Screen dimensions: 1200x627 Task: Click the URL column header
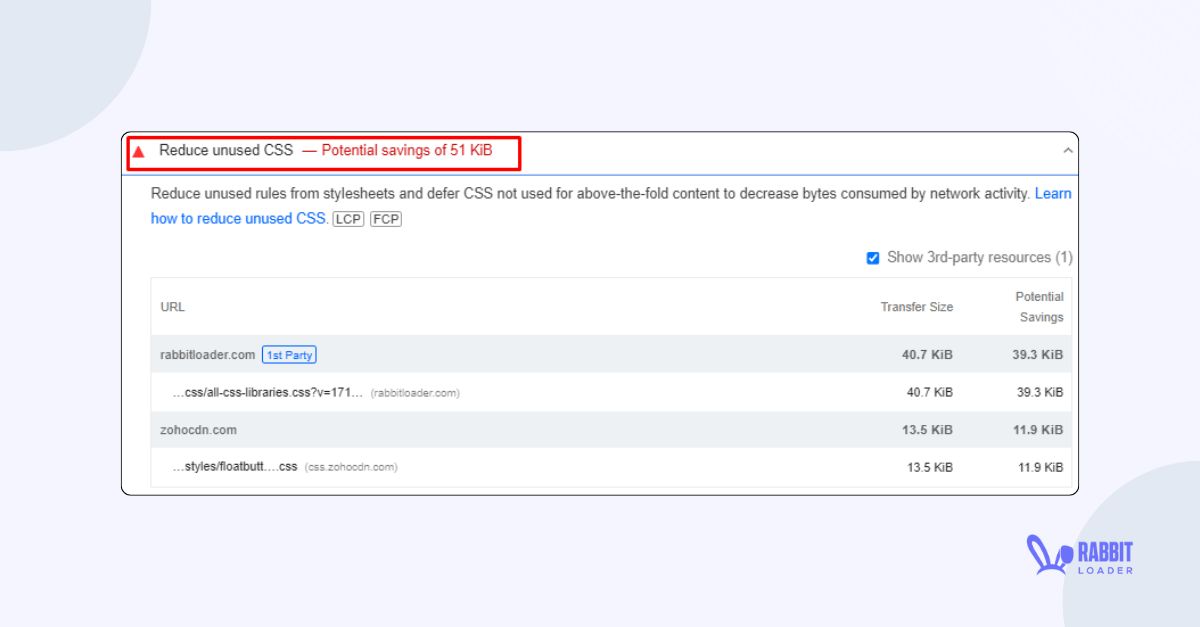click(x=172, y=307)
